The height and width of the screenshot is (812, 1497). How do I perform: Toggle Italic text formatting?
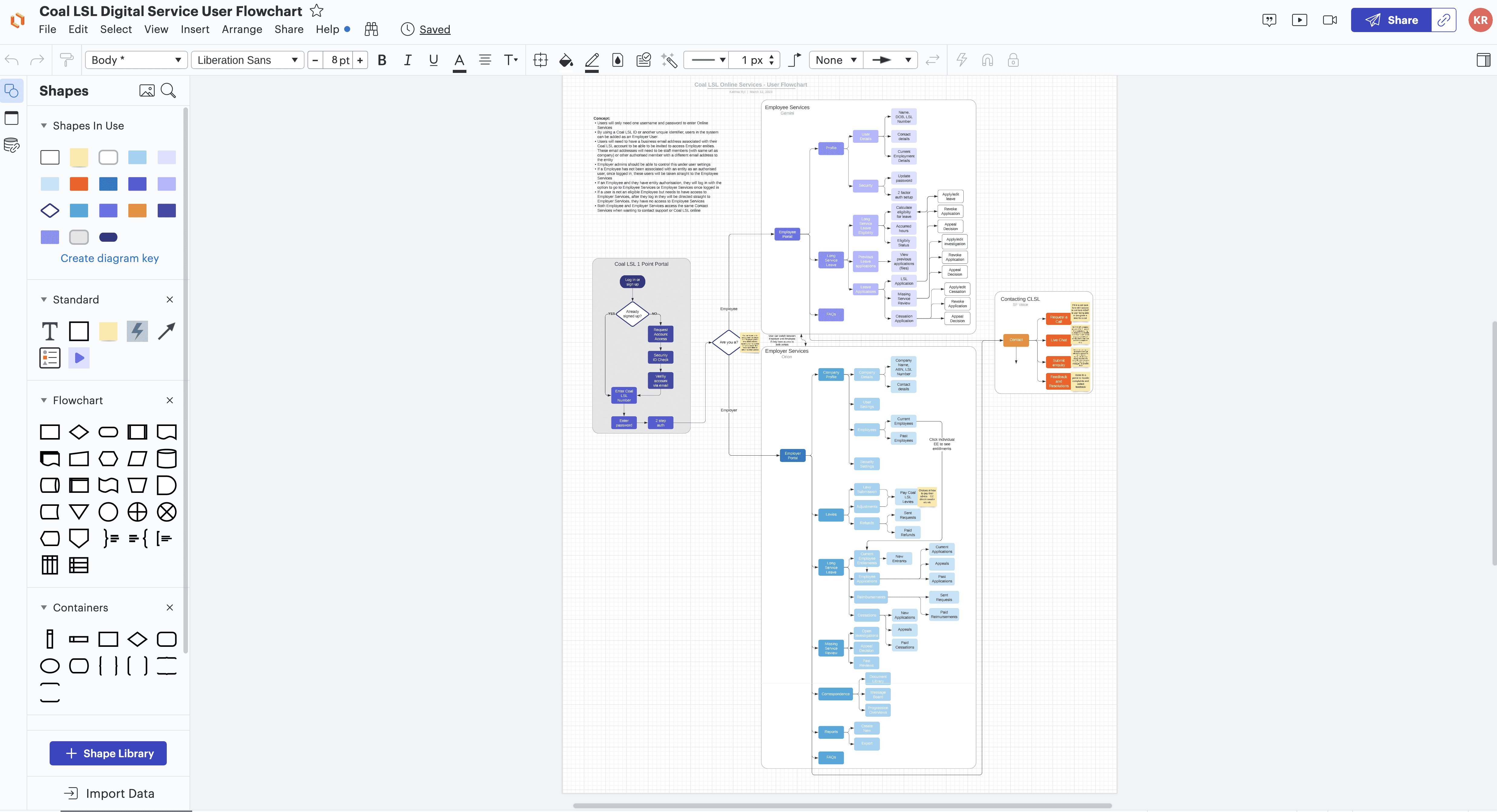(407, 61)
